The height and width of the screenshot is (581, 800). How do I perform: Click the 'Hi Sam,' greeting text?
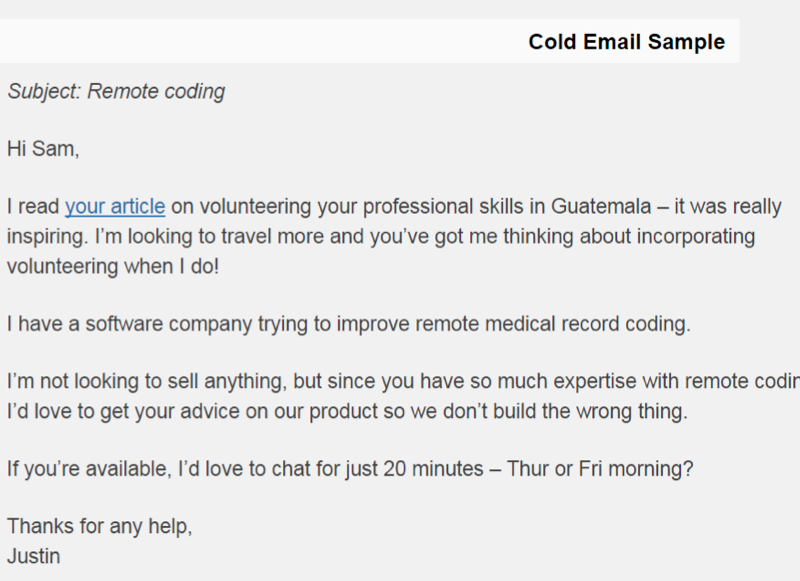coord(43,149)
